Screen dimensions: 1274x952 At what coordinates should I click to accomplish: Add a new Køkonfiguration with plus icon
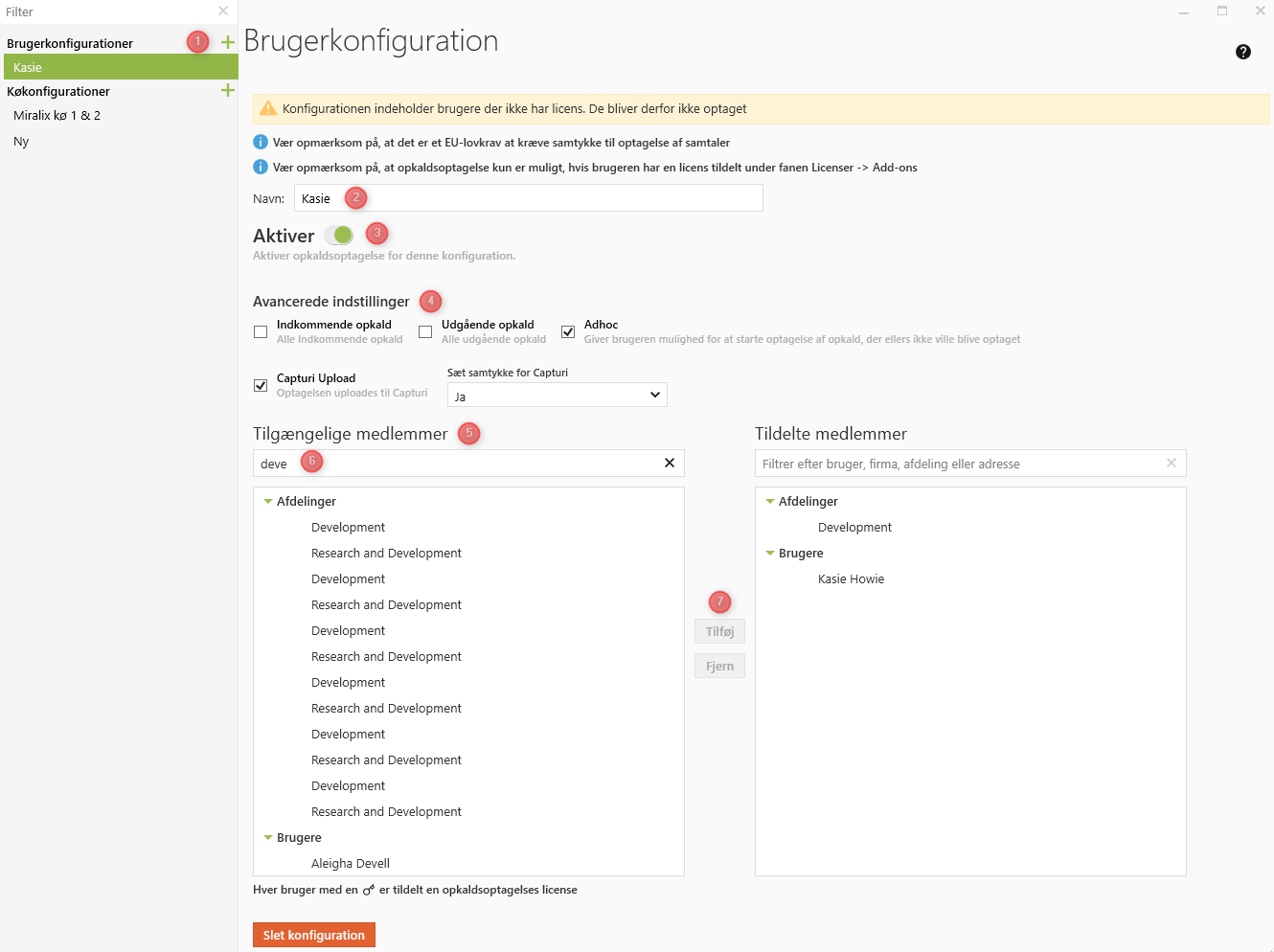(x=228, y=90)
